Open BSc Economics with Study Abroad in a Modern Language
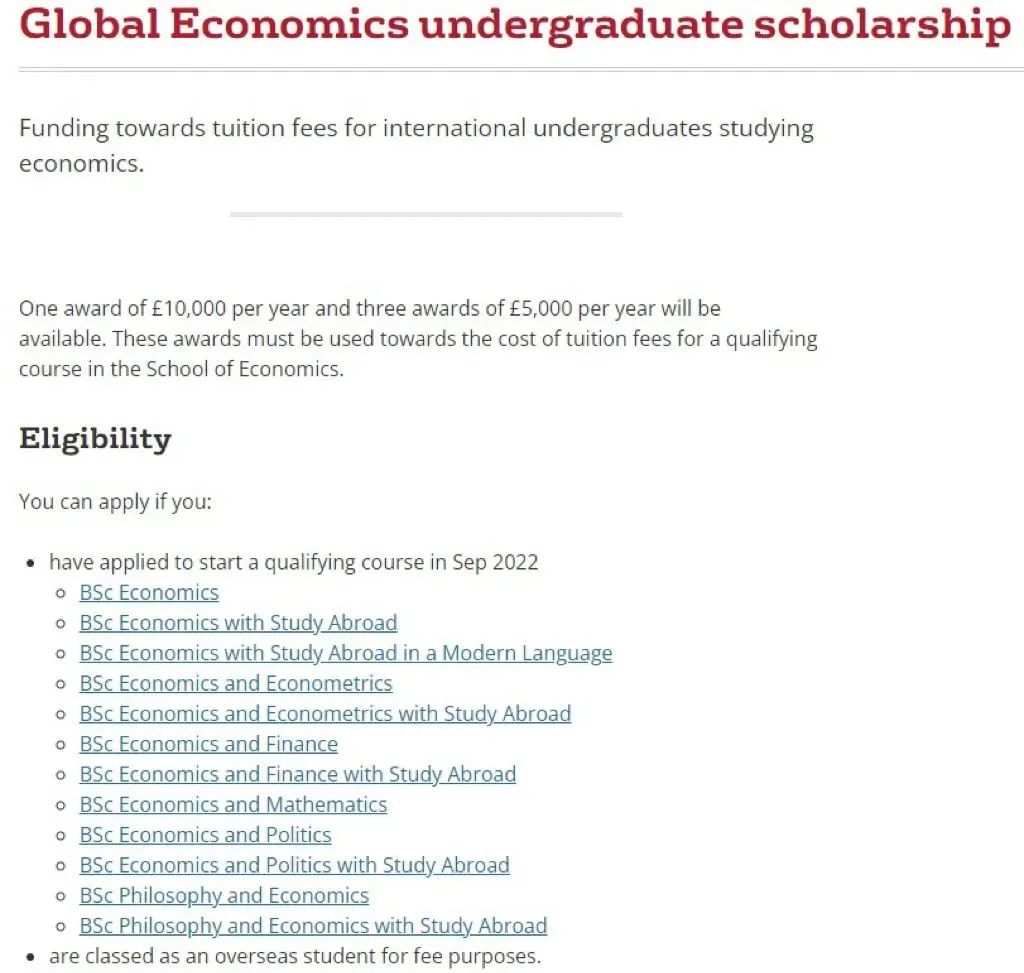Image resolution: width=1024 pixels, height=973 pixels. tap(346, 654)
